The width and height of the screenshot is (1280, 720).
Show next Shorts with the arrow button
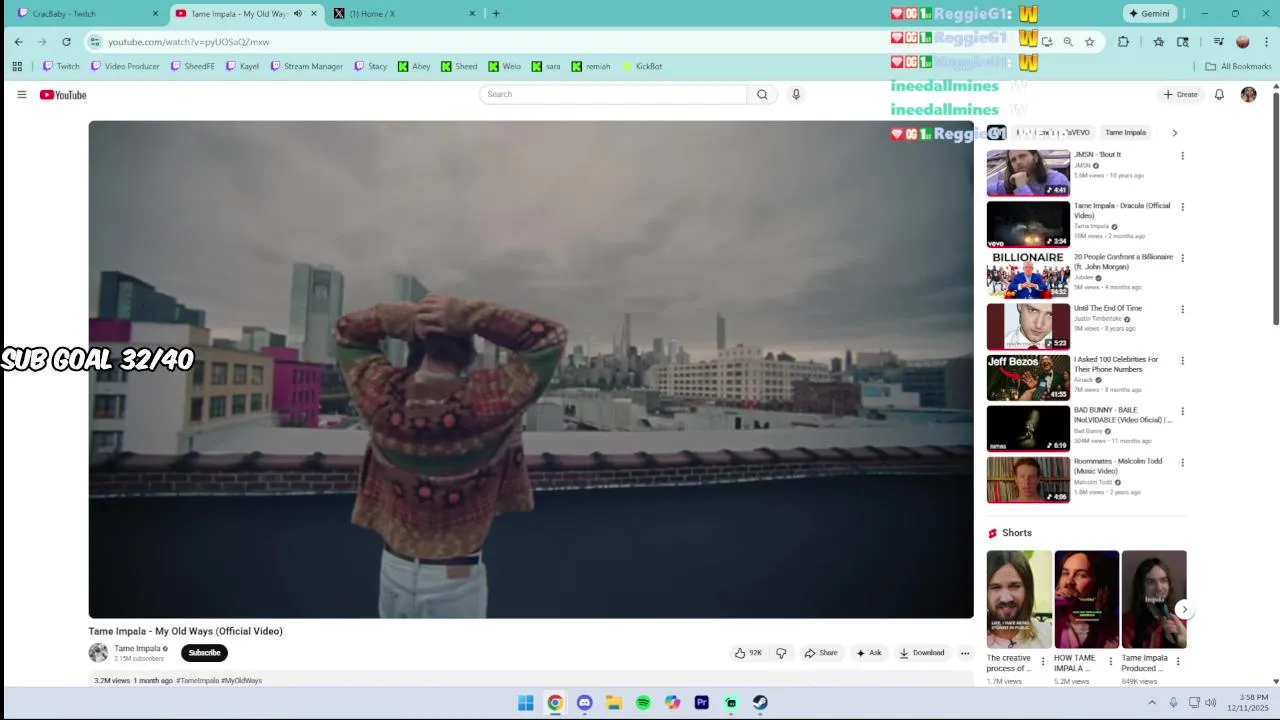[1184, 609]
